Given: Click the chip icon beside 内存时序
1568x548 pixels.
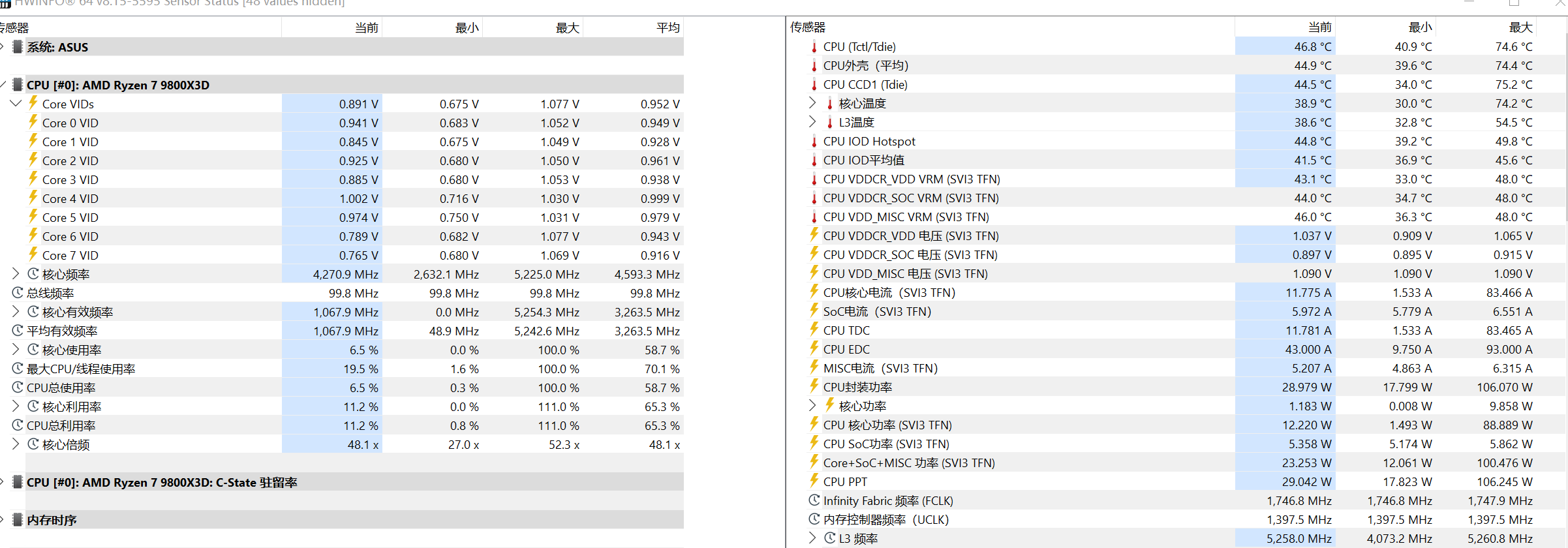Looking at the screenshot, I should pyautogui.click(x=18, y=519).
